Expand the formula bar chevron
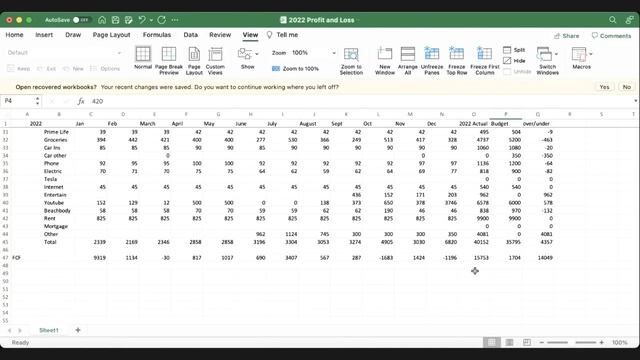 pos(635,101)
